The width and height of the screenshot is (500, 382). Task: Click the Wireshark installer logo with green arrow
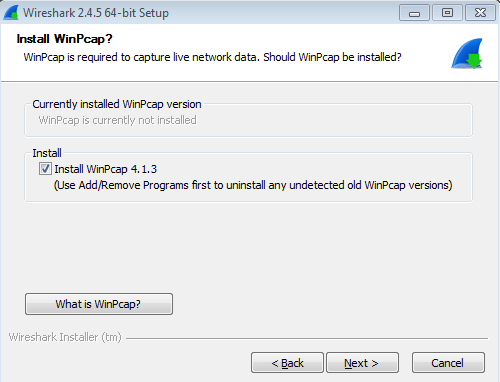[467, 53]
